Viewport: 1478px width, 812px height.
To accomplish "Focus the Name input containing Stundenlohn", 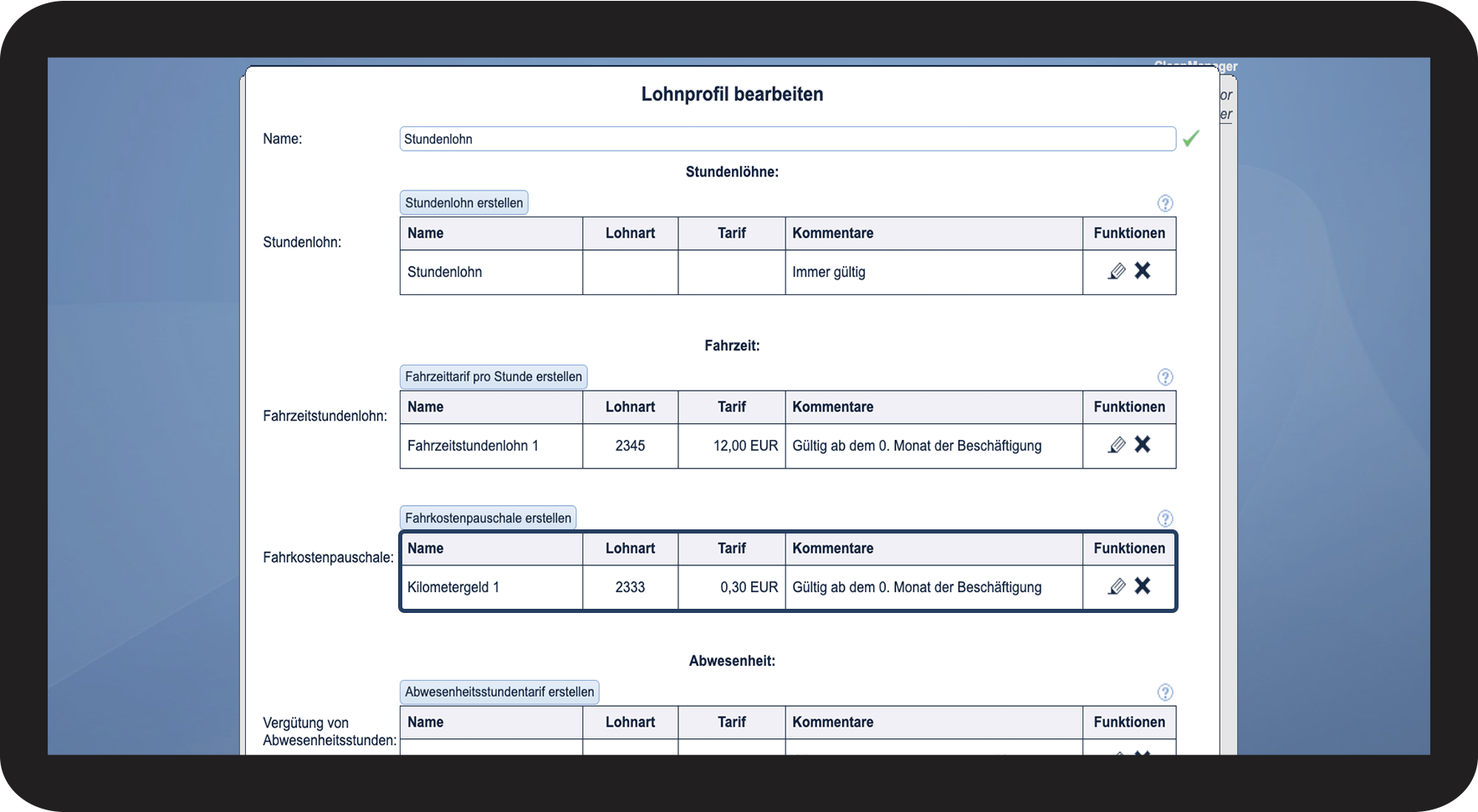I will (786, 139).
